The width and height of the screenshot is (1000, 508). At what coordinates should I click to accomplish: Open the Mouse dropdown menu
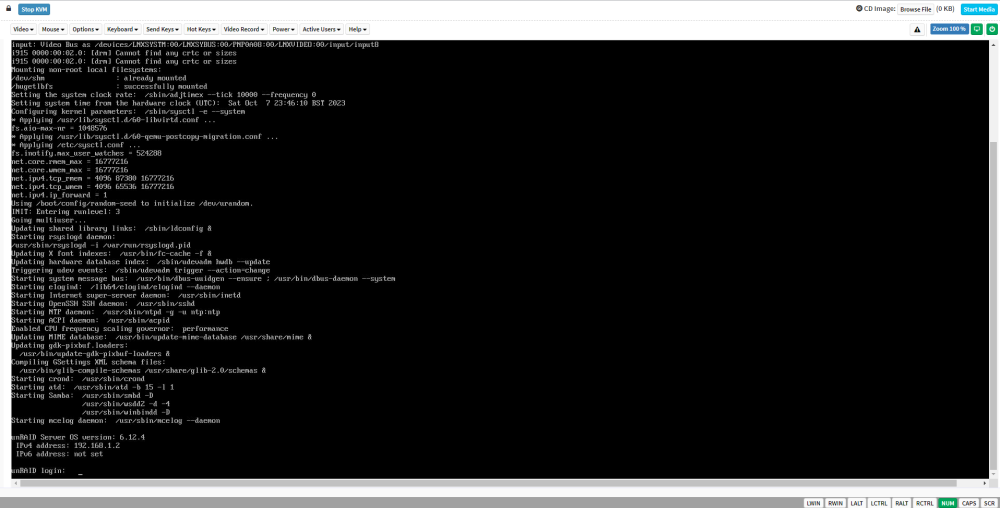coord(53,29)
